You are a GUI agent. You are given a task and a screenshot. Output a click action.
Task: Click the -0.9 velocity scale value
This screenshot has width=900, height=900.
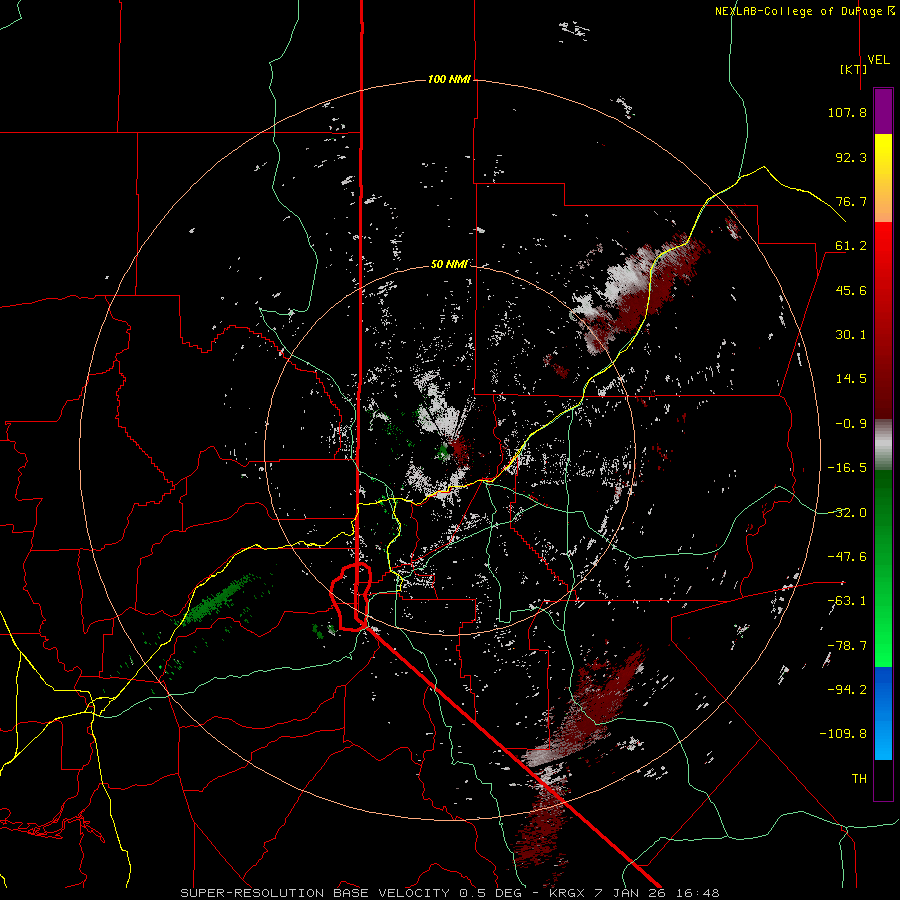[x=851, y=424]
